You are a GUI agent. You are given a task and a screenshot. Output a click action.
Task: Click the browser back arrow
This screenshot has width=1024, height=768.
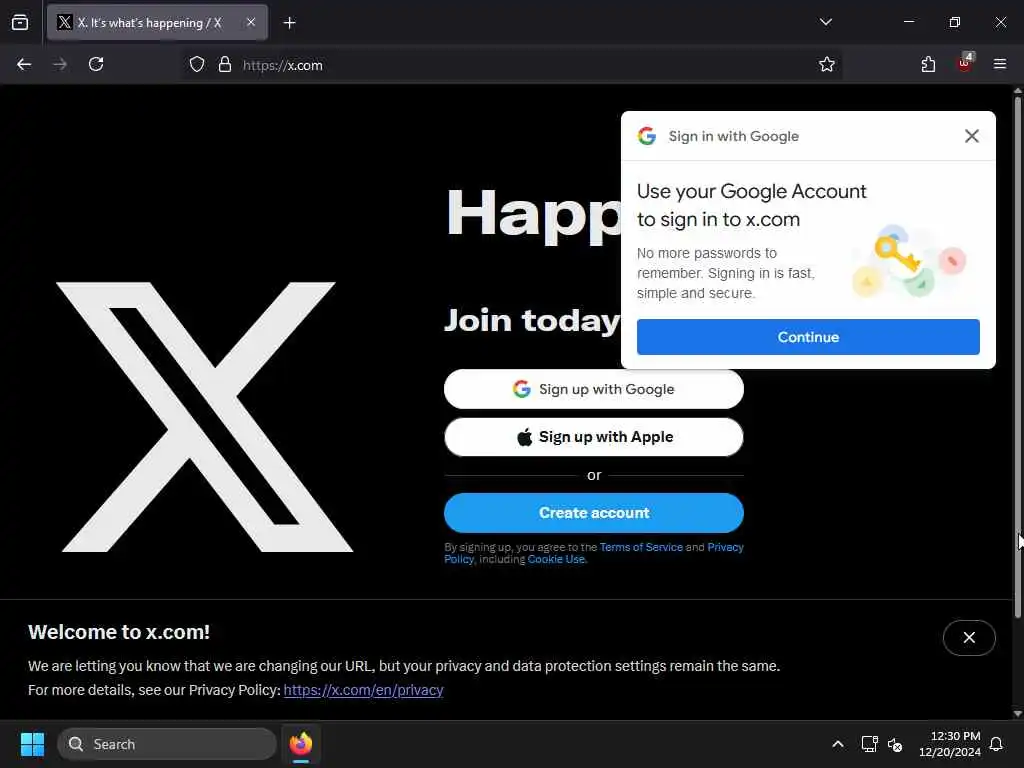[24, 65]
